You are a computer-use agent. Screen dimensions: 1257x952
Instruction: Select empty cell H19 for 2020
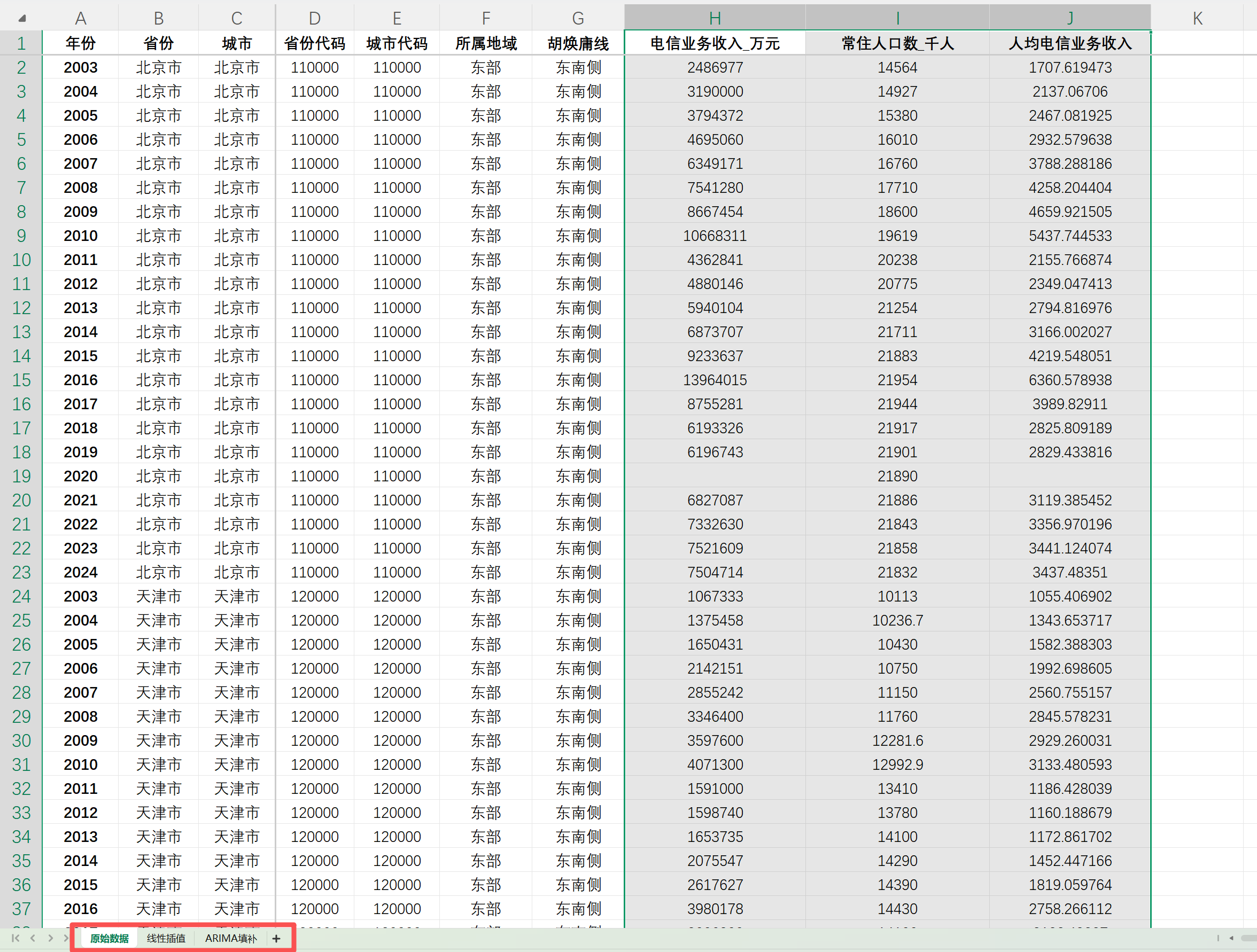pyautogui.click(x=715, y=476)
